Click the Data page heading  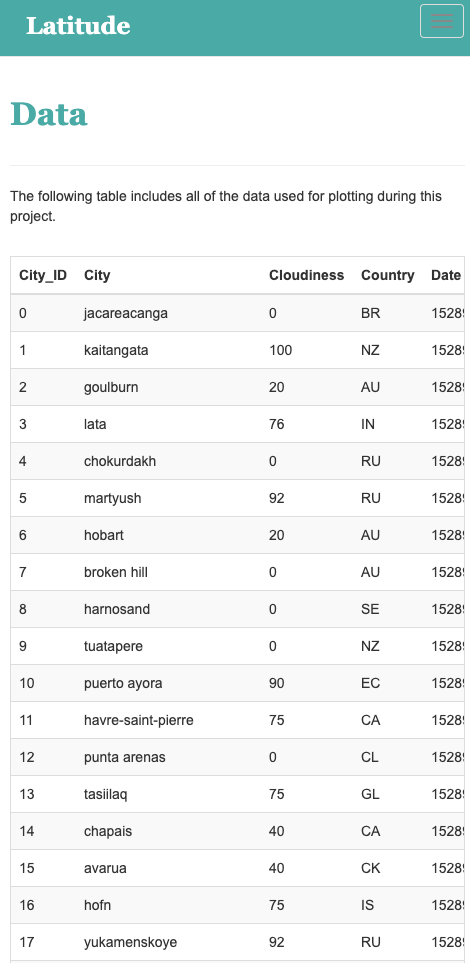pyautogui.click(x=49, y=114)
